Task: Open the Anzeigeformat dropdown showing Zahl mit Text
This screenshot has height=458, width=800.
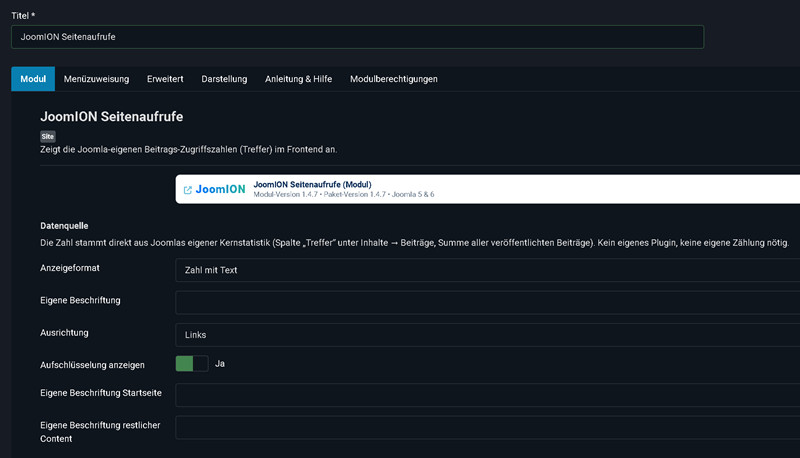Action: coord(487,270)
